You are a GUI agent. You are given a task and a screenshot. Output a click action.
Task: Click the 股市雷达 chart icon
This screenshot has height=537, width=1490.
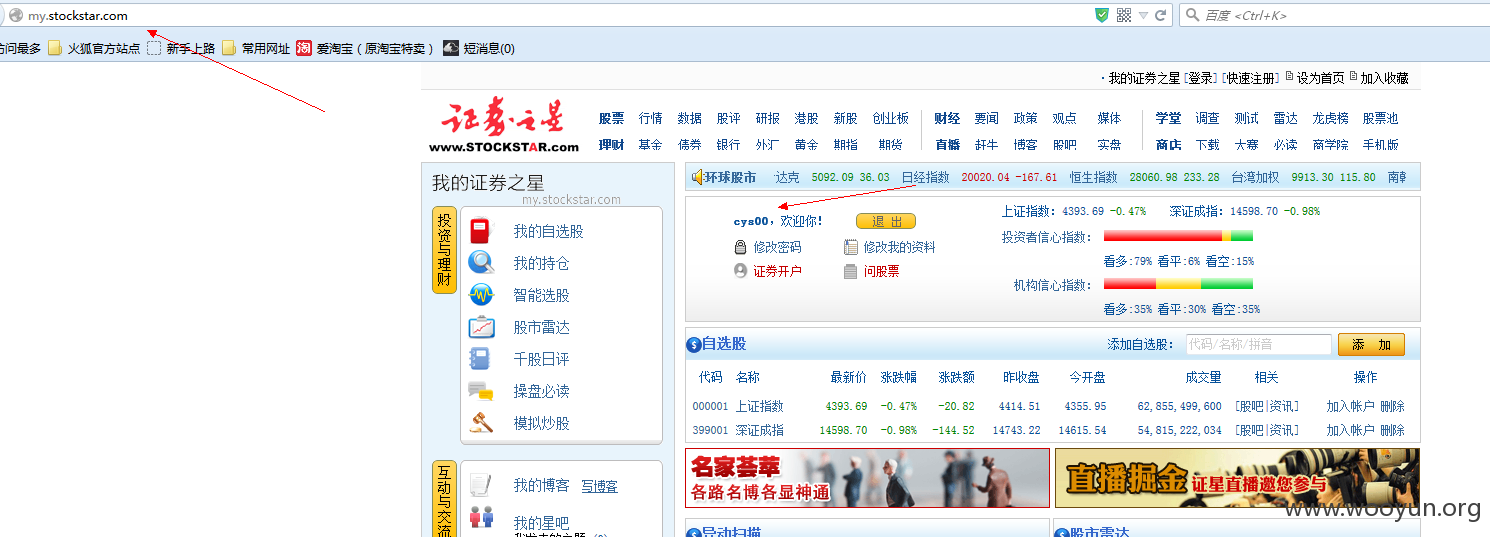tap(481, 327)
